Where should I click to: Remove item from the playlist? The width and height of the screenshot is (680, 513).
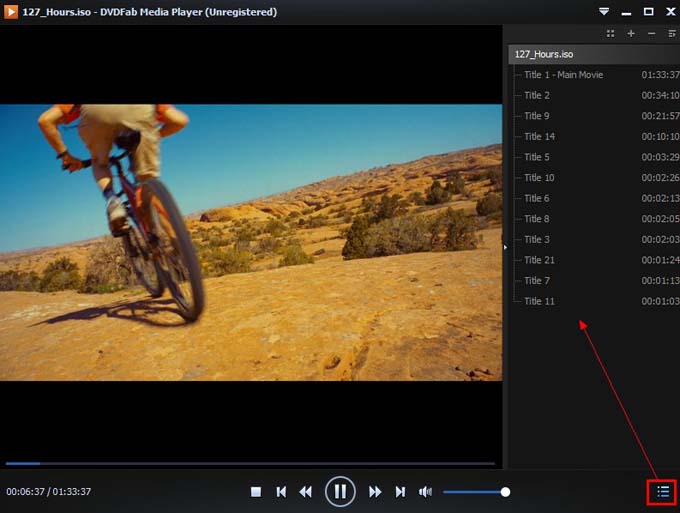click(x=651, y=33)
